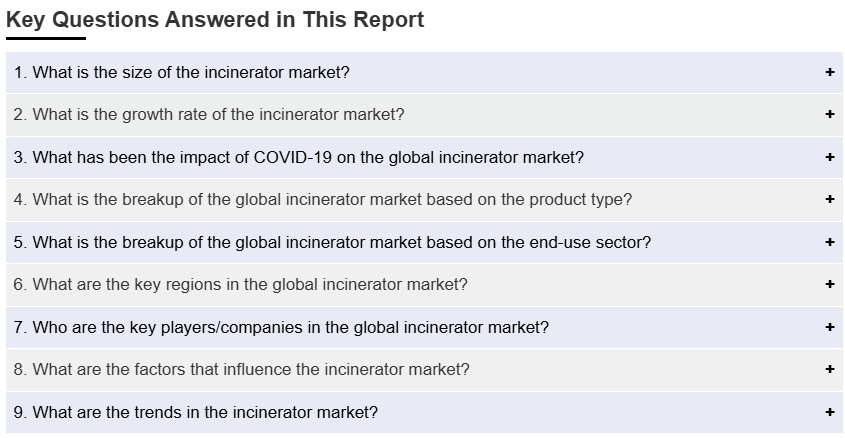
Task: Expand question 4 on product type breakup
Action: pos(424,200)
